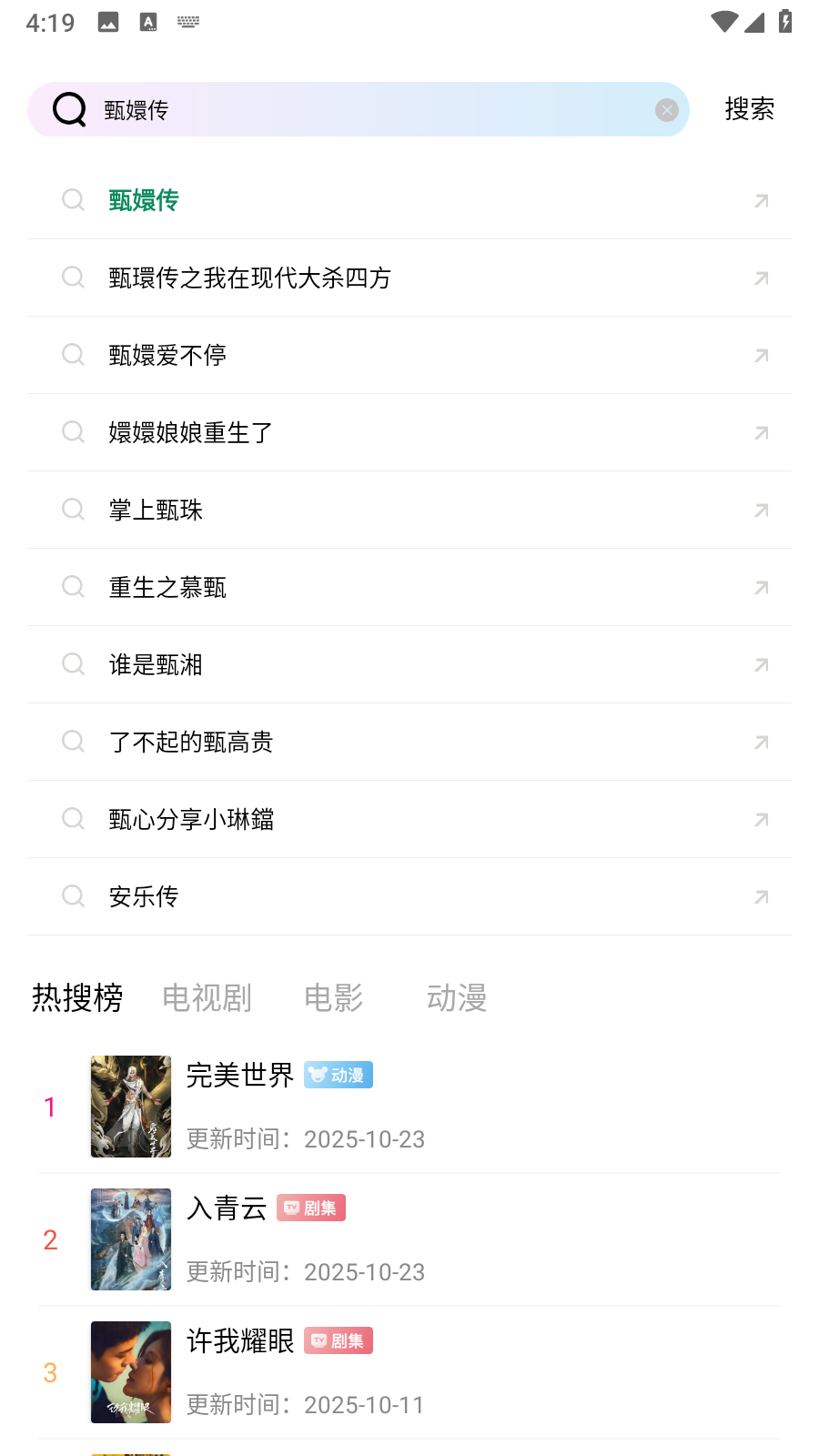
Task: Pick the 甄心分享小琳�George suggestion 甄心分享小琳鐺
Action: (191, 819)
